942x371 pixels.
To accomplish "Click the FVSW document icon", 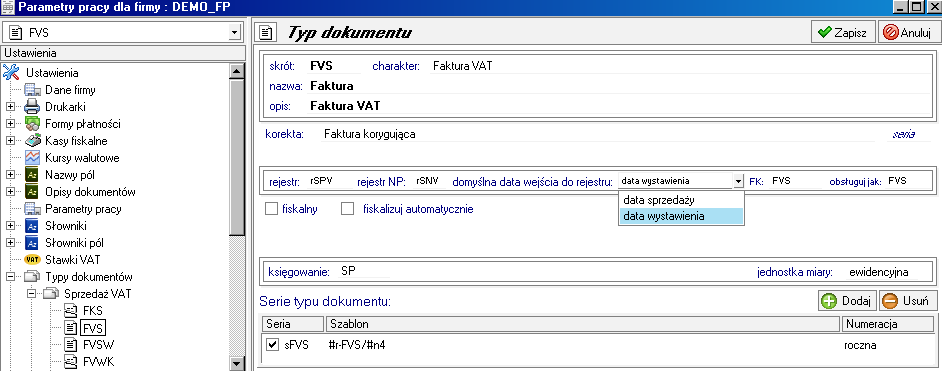I will tap(71, 345).
